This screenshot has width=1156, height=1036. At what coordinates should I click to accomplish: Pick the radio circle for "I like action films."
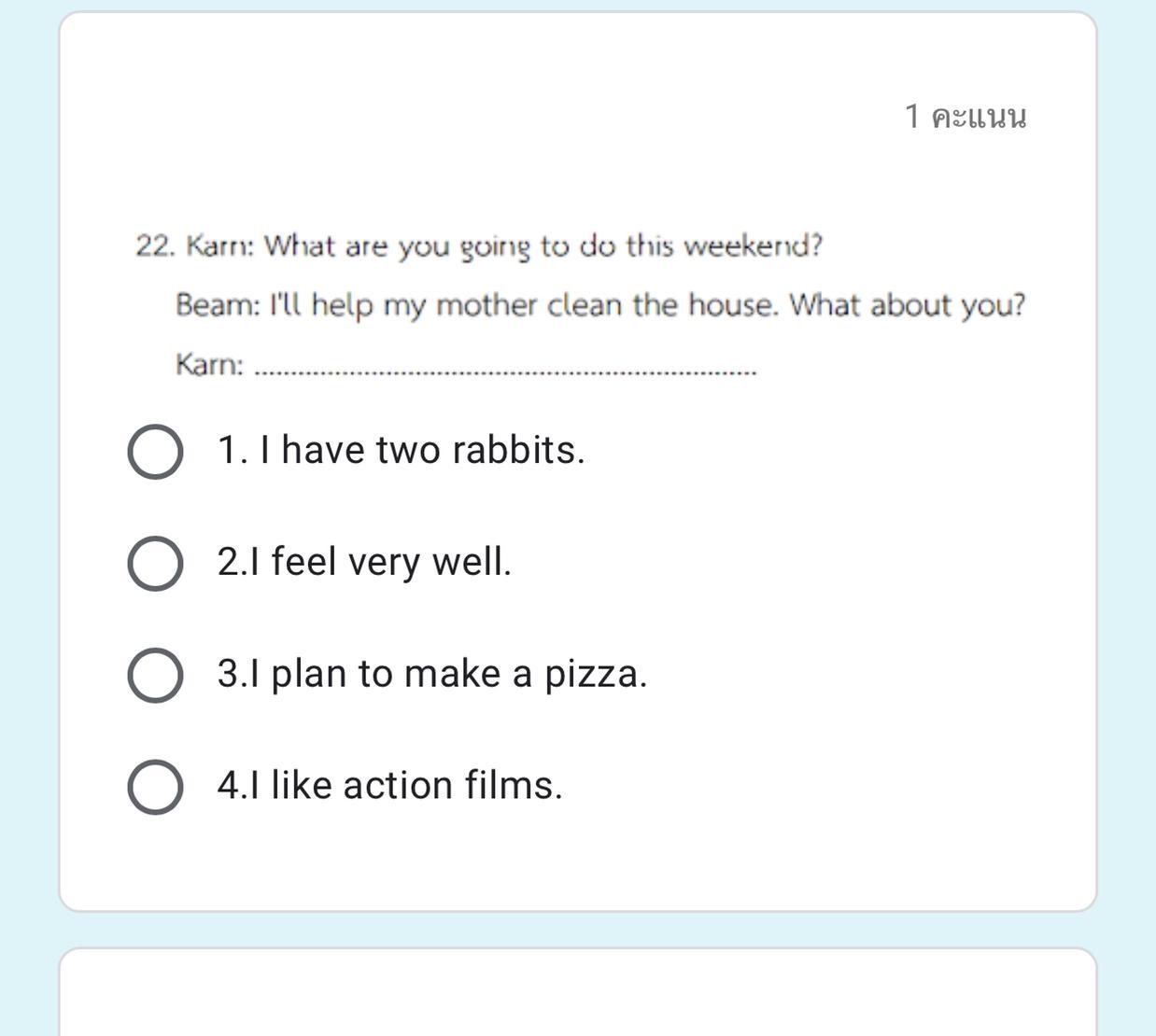pyautogui.click(x=155, y=787)
